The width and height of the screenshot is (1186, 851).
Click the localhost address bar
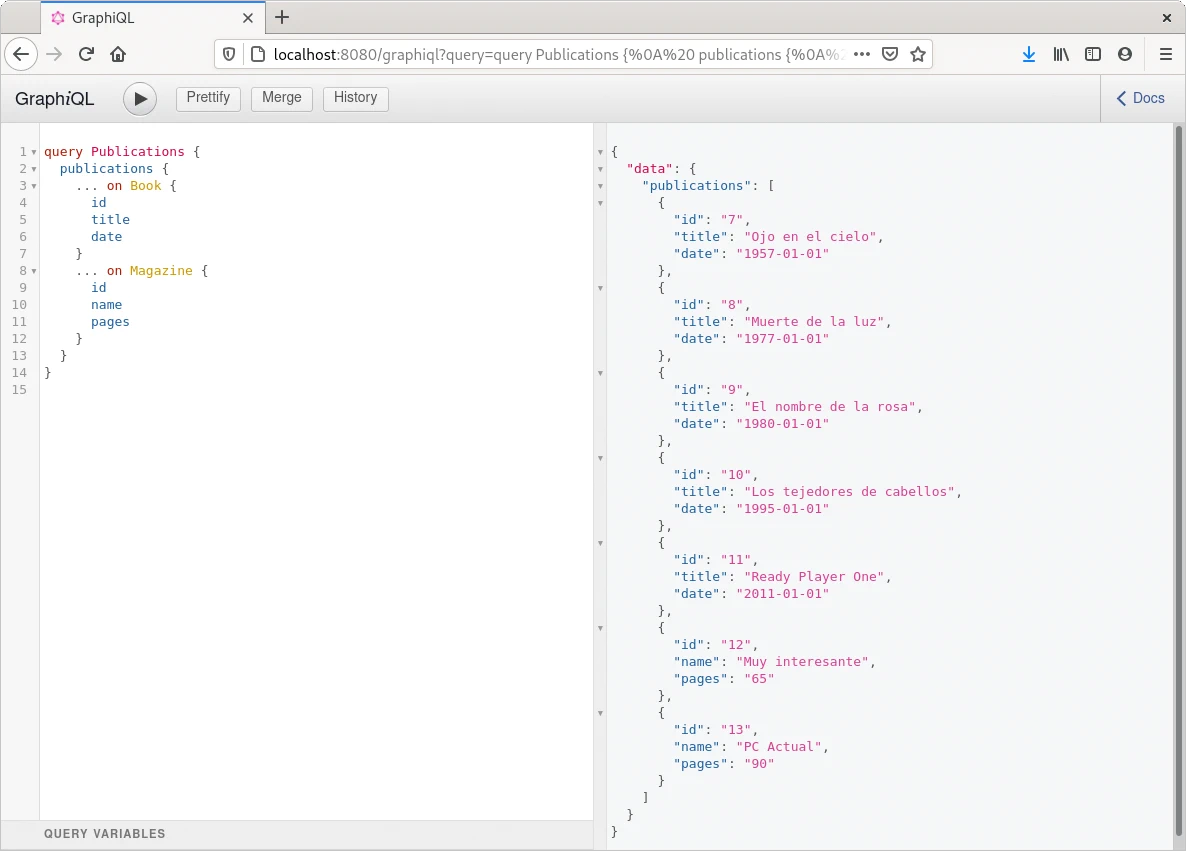click(560, 54)
